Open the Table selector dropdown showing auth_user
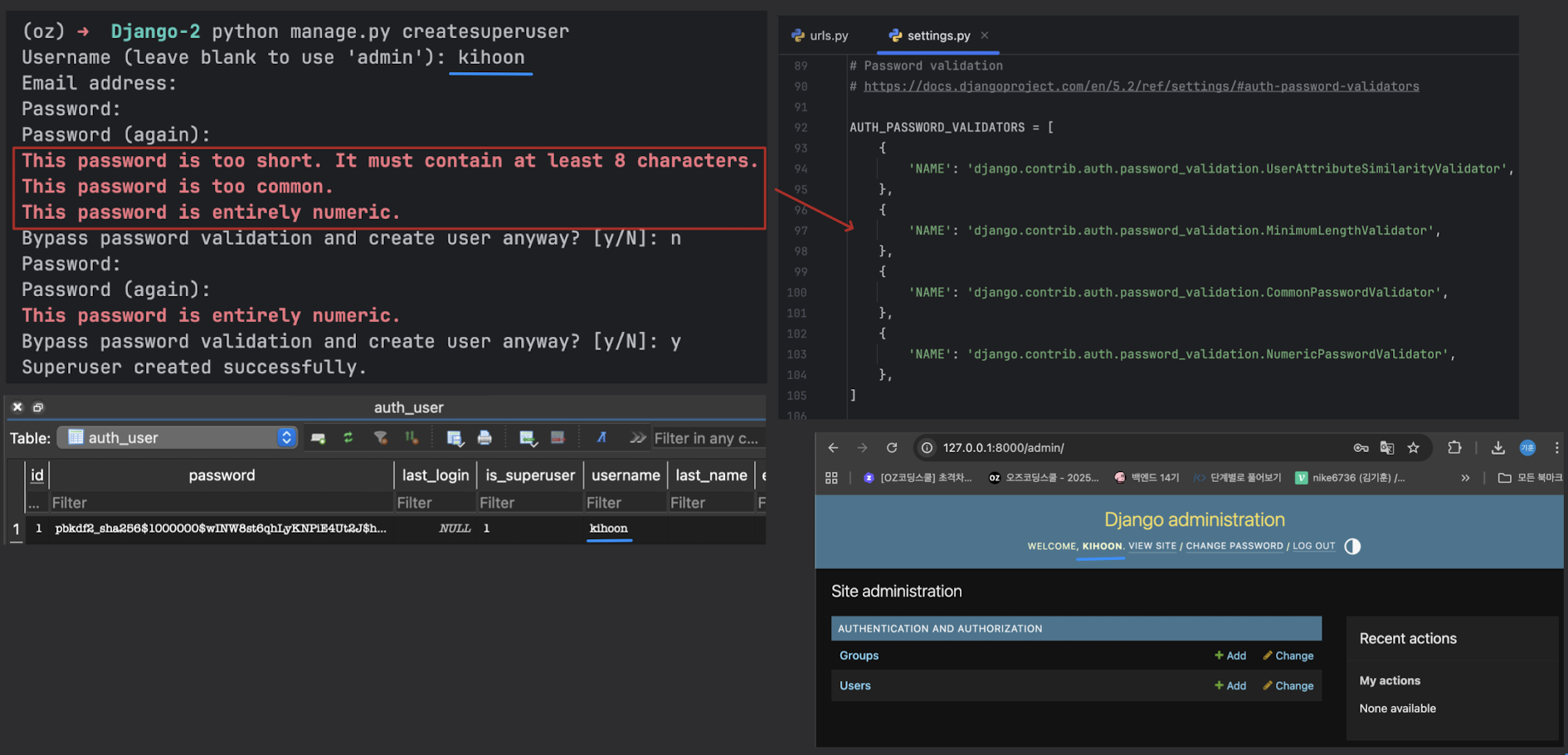The image size is (1568, 755). coord(177,437)
